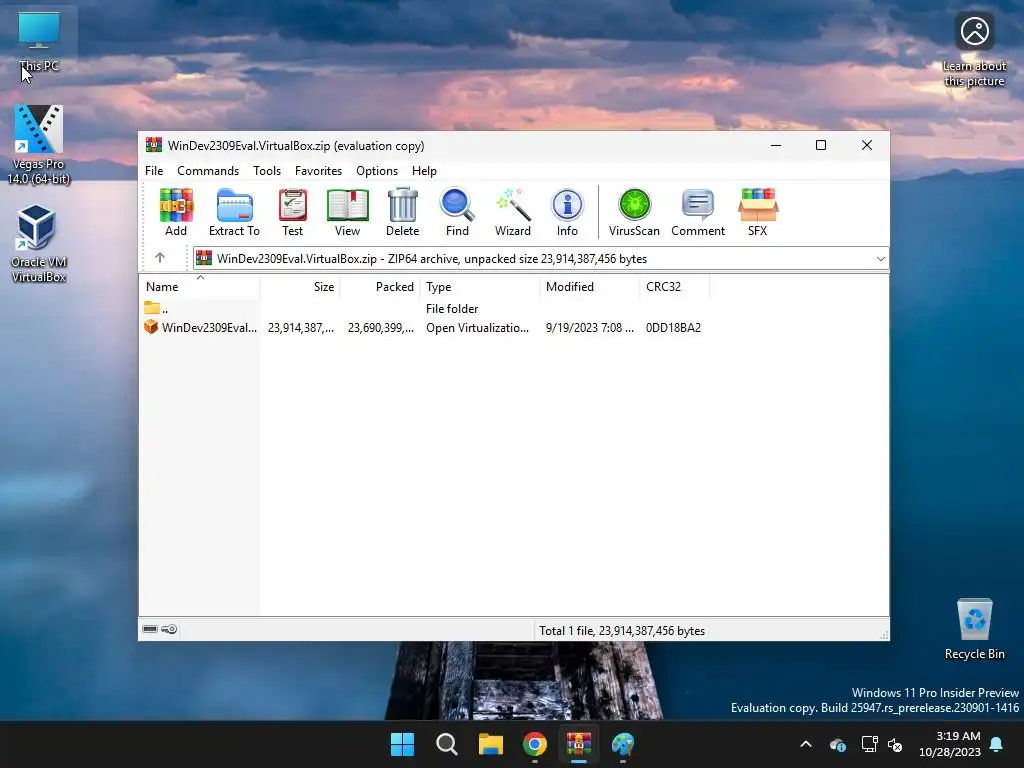Viewport: 1024px width, 768px height.
Task: Sort by the Packed column header
Action: (x=379, y=287)
